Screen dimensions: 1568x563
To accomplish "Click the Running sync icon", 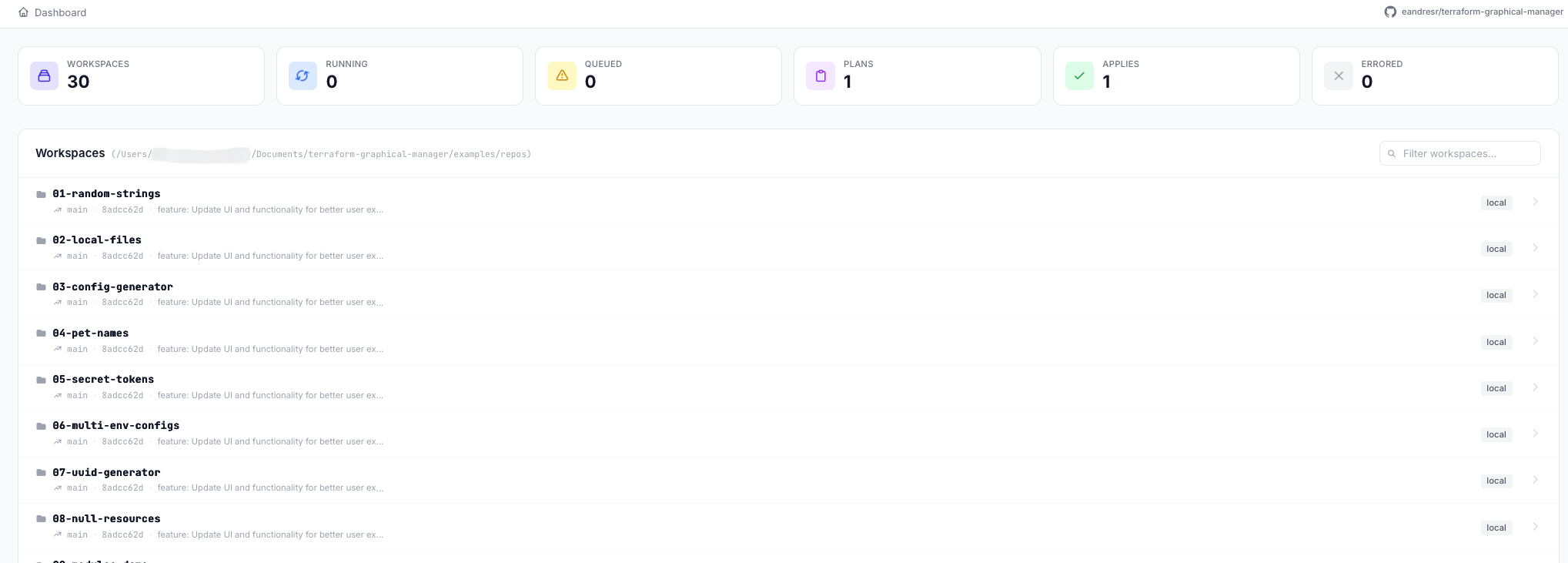I will click(303, 75).
